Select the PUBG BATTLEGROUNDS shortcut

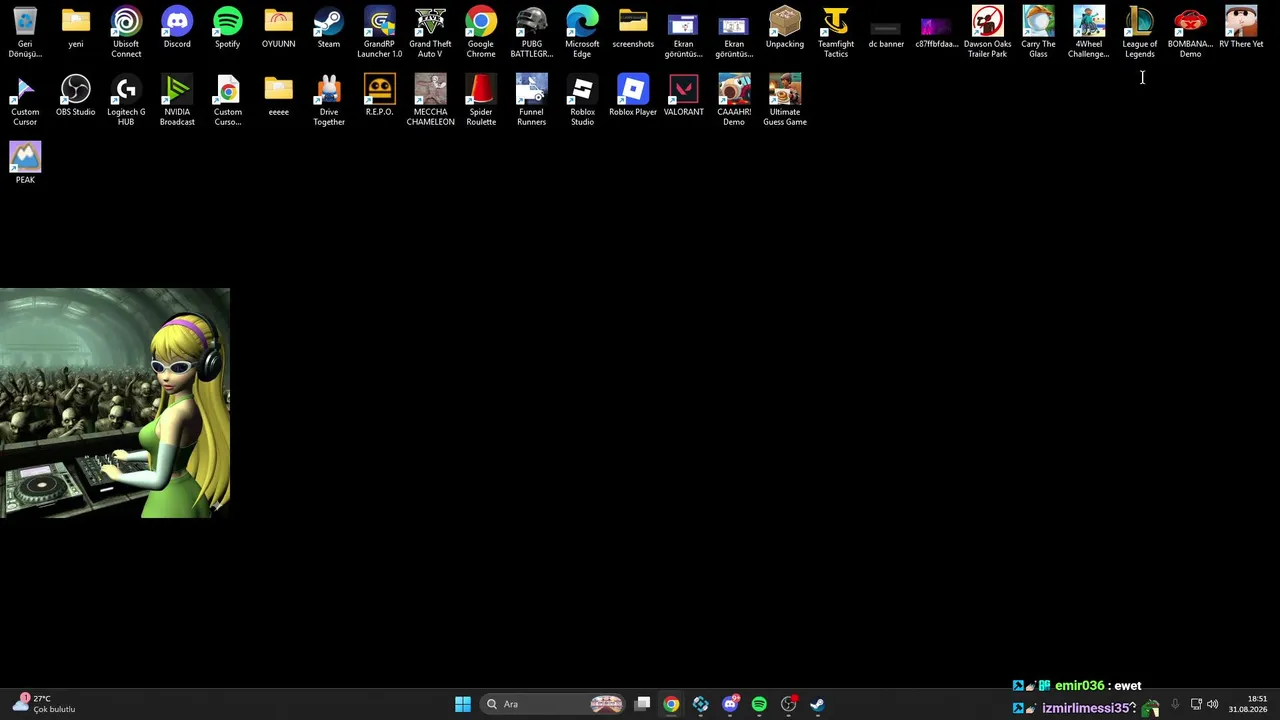click(x=532, y=32)
